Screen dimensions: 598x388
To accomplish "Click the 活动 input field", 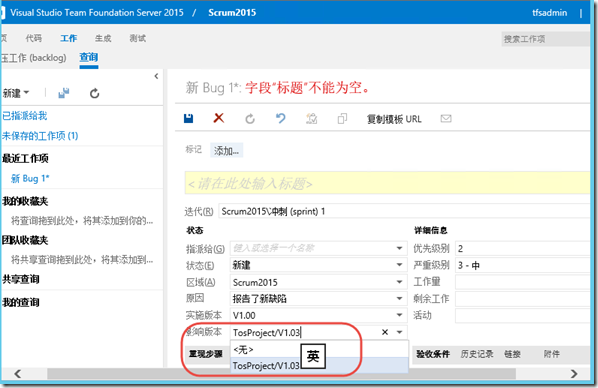I will 522,316.
